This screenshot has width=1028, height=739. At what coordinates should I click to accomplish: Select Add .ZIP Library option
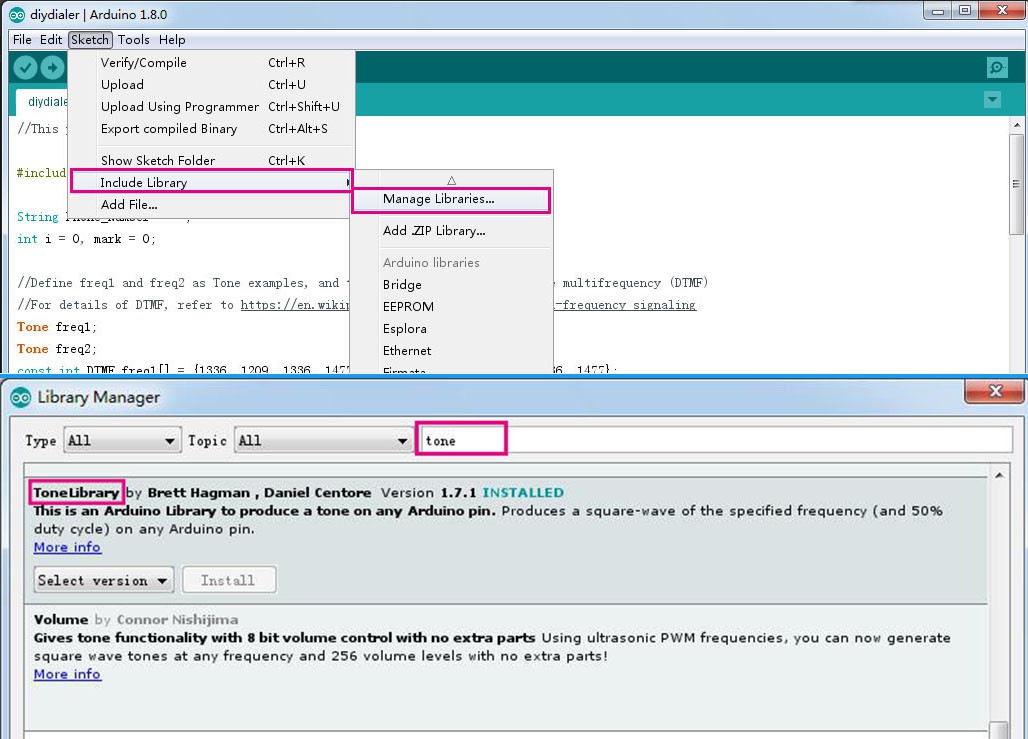click(x=434, y=231)
